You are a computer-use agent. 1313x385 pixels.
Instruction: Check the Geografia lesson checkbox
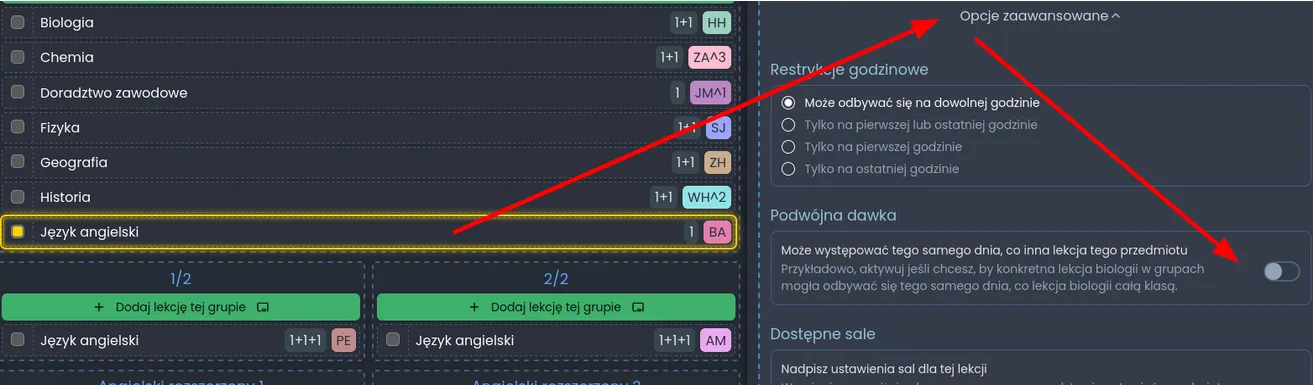[17, 162]
